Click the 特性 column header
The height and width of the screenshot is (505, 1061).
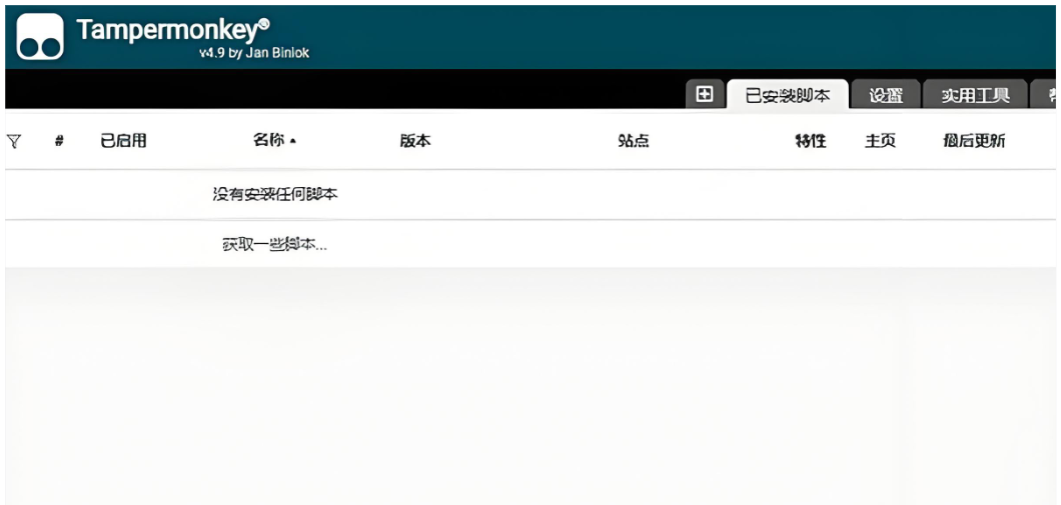click(x=811, y=141)
